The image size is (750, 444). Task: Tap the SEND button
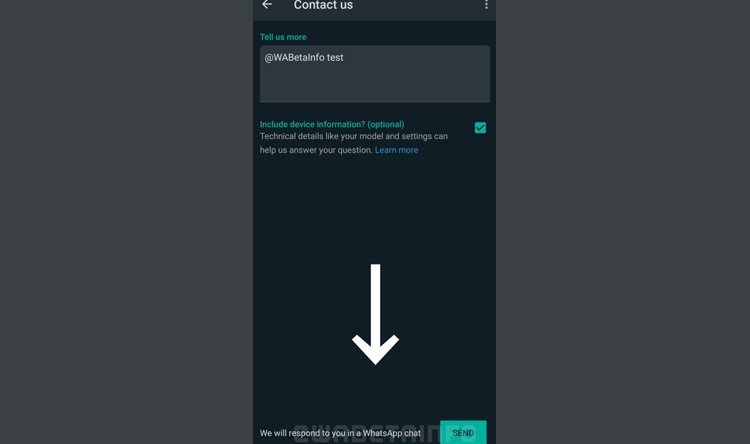tap(463, 433)
